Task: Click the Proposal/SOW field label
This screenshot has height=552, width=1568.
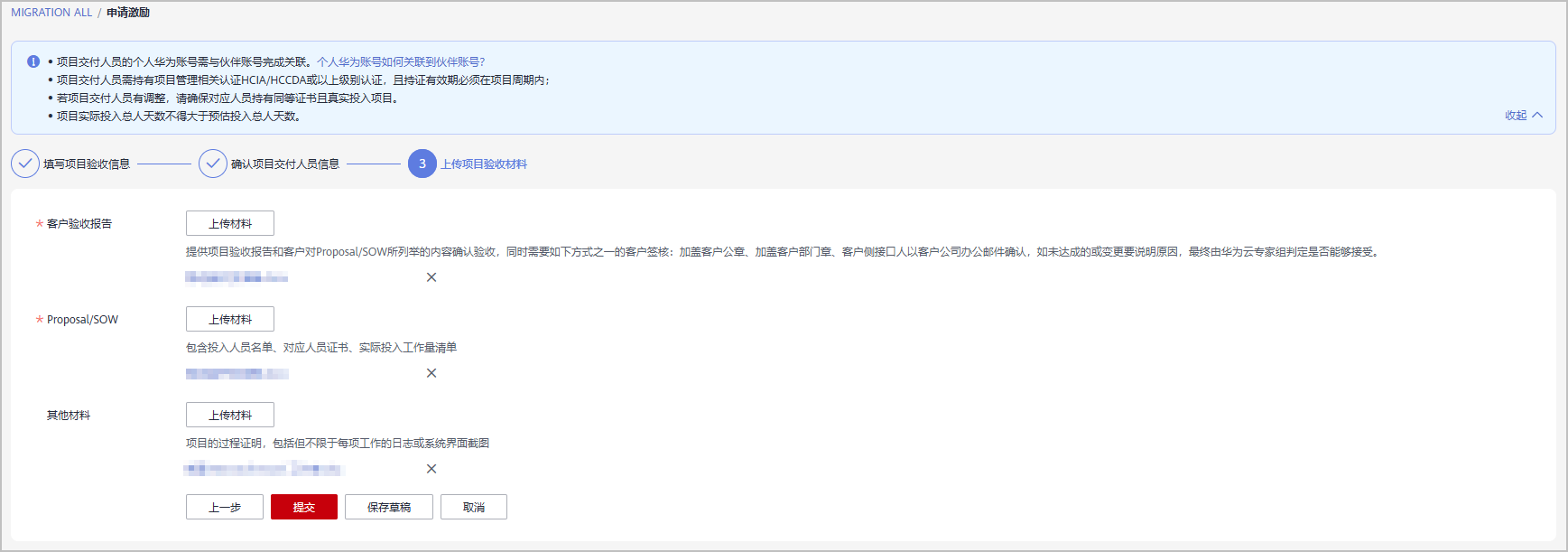Action: [82, 319]
